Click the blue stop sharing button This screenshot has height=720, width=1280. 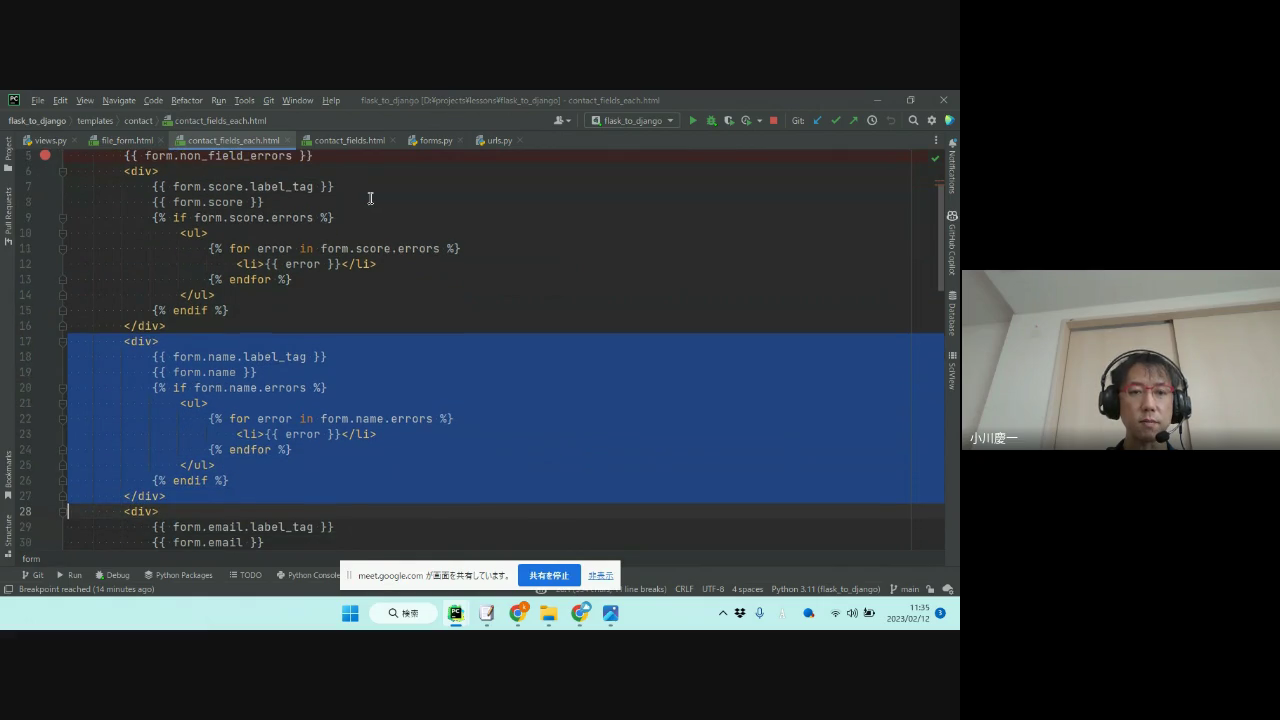tap(548, 576)
